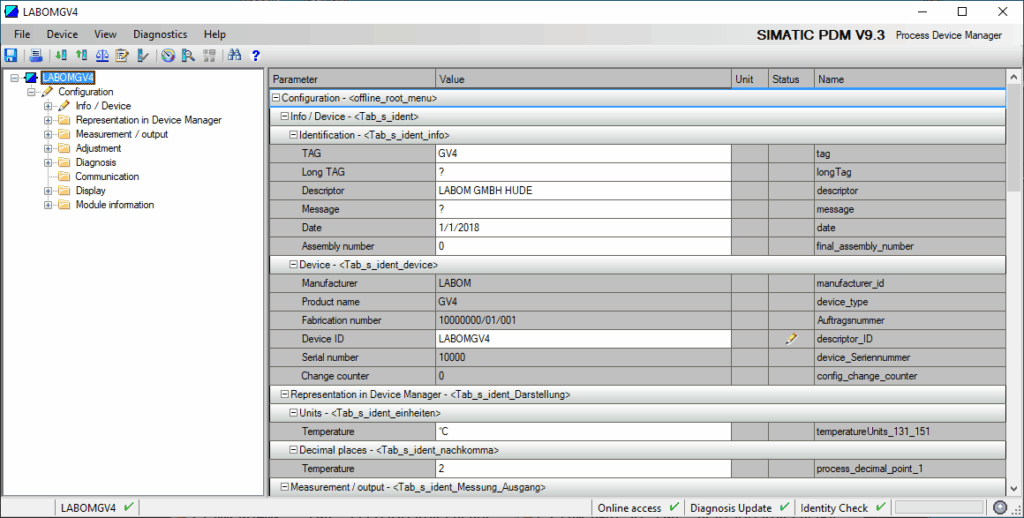Click the clipboard with pencil toolbar icon

click(123, 55)
